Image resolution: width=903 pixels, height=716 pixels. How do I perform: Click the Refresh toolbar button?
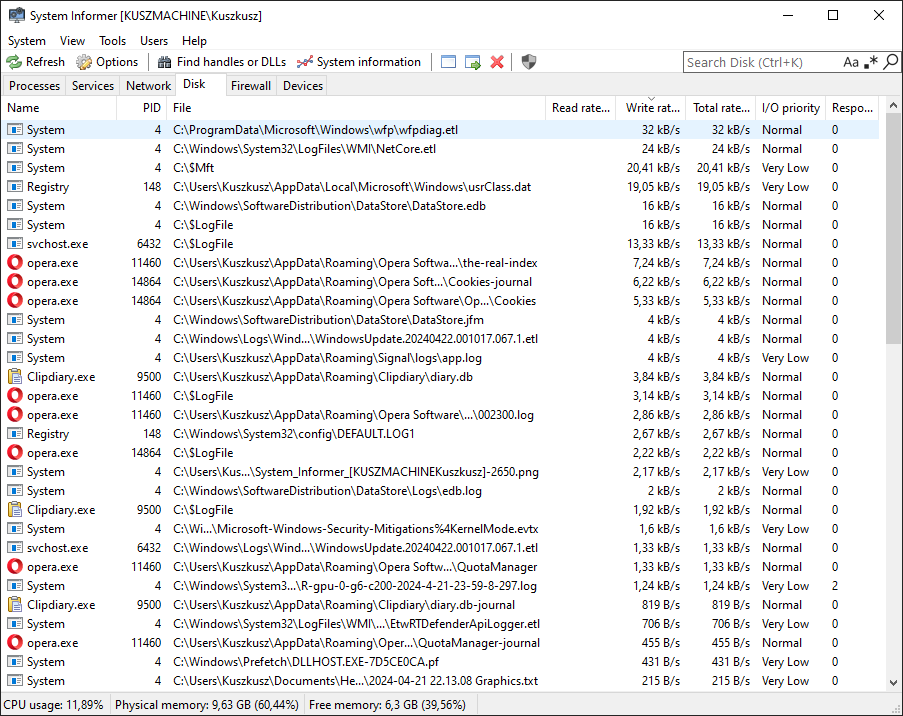coord(35,62)
